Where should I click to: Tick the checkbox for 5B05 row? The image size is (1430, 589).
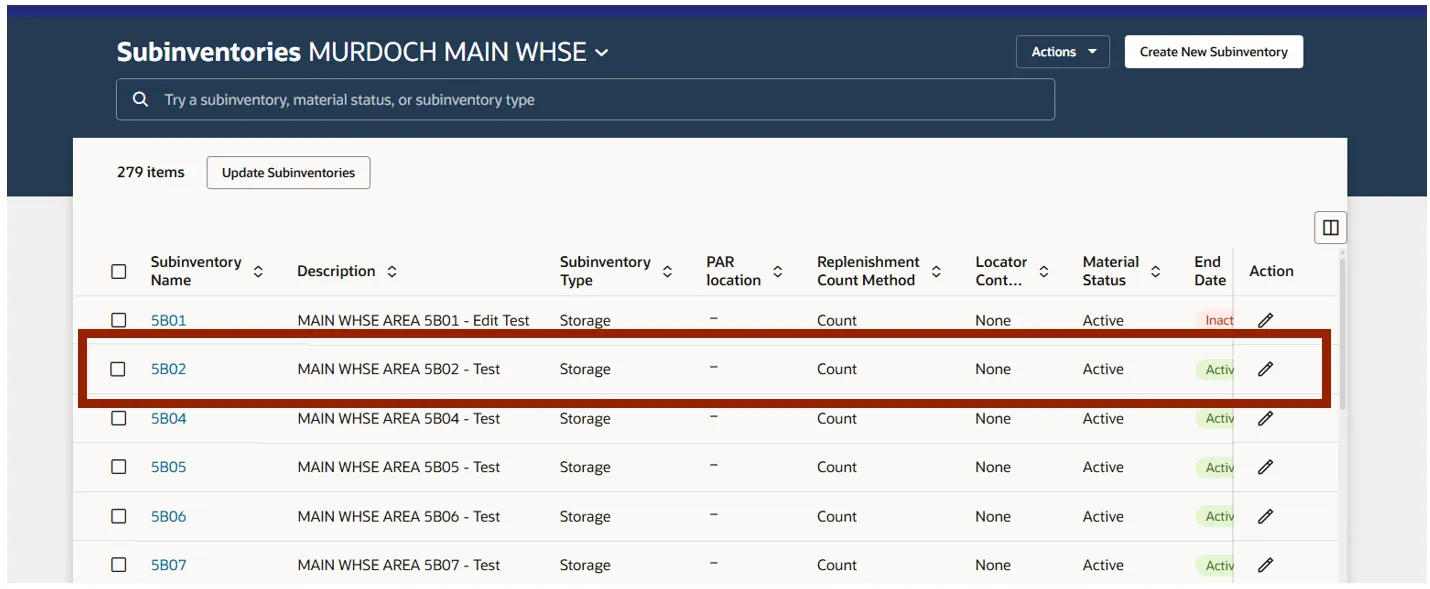119,467
